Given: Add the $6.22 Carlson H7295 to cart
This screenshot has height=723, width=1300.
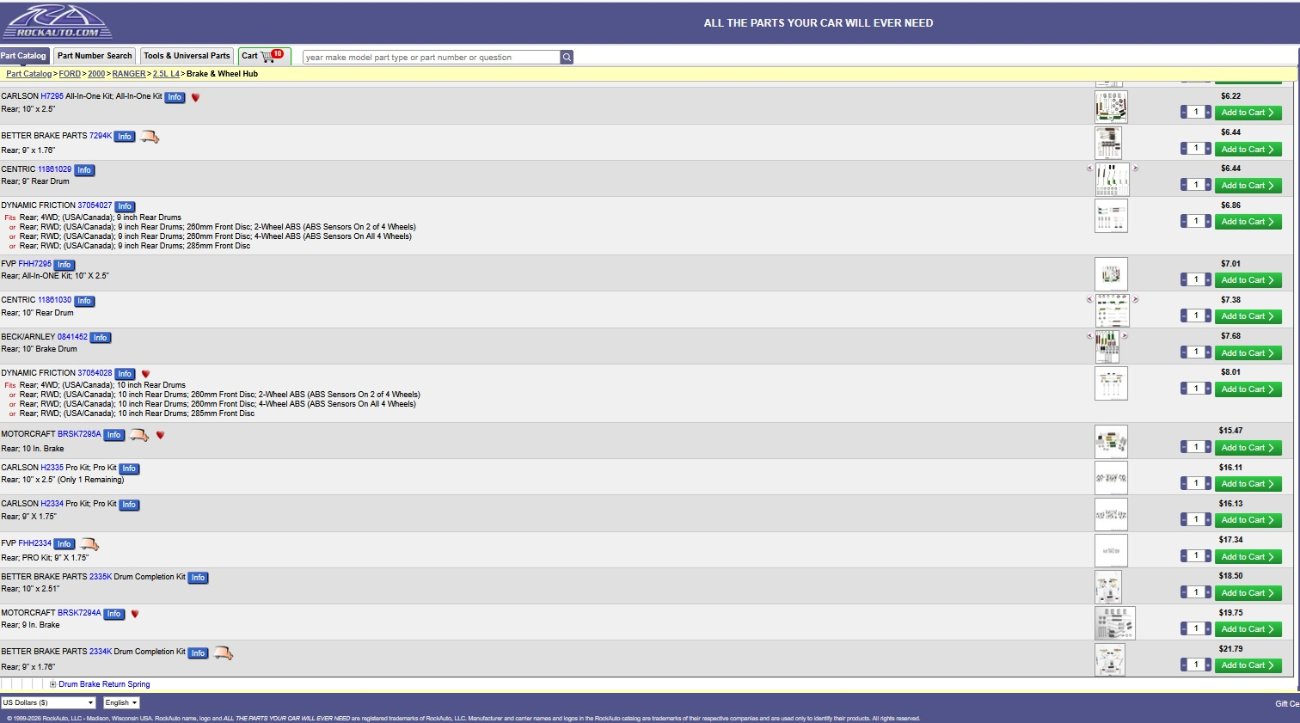Looking at the screenshot, I should coord(1248,113).
